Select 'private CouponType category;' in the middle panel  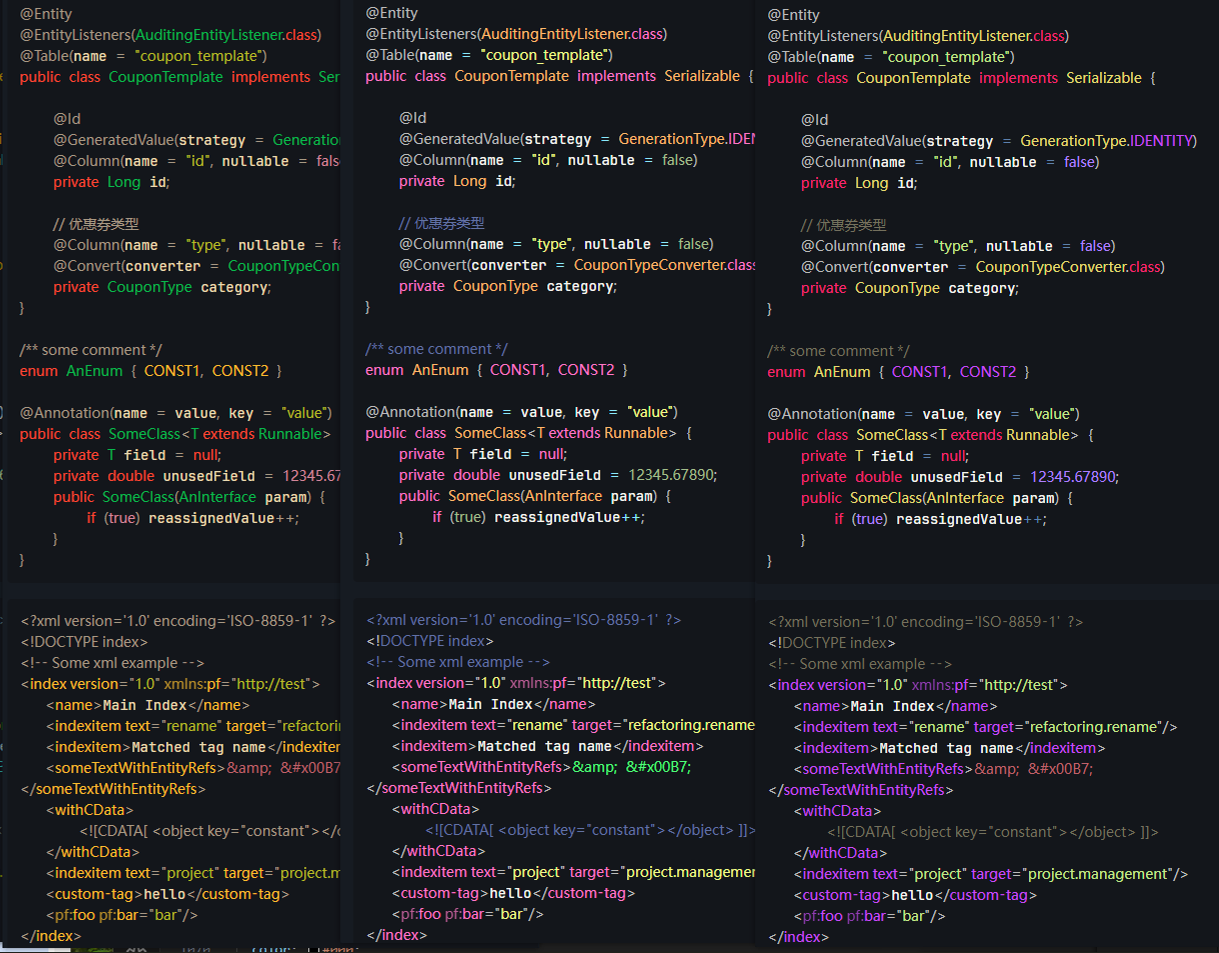point(508,286)
